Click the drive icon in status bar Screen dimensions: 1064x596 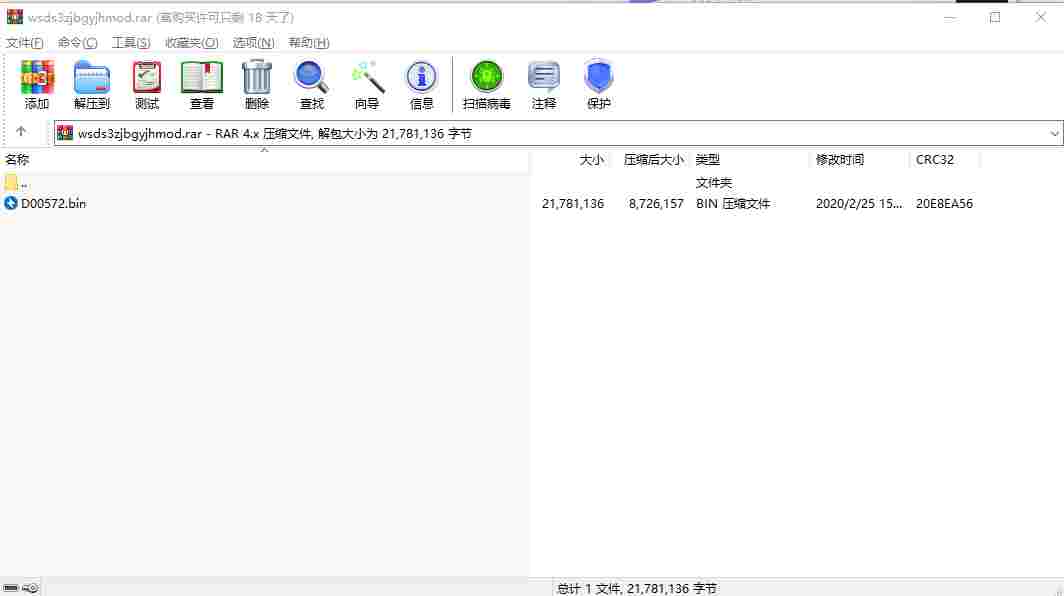tap(10, 588)
